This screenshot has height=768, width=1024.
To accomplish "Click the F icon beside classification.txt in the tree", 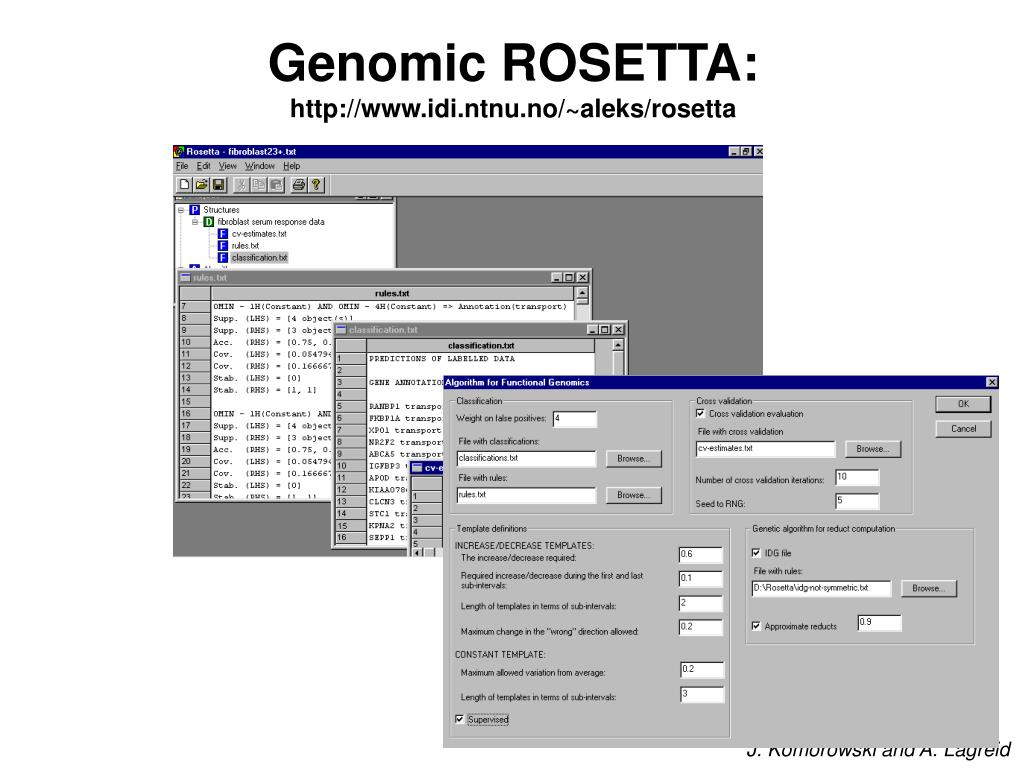I will [223, 257].
